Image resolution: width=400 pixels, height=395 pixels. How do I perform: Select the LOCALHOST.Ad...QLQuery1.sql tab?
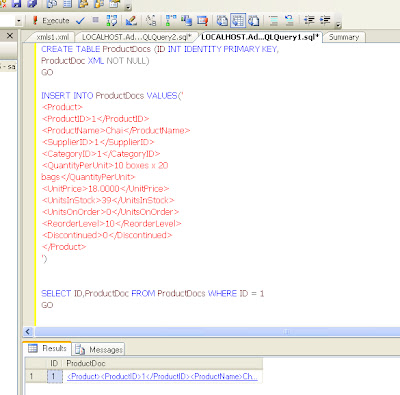coord(260,37)
